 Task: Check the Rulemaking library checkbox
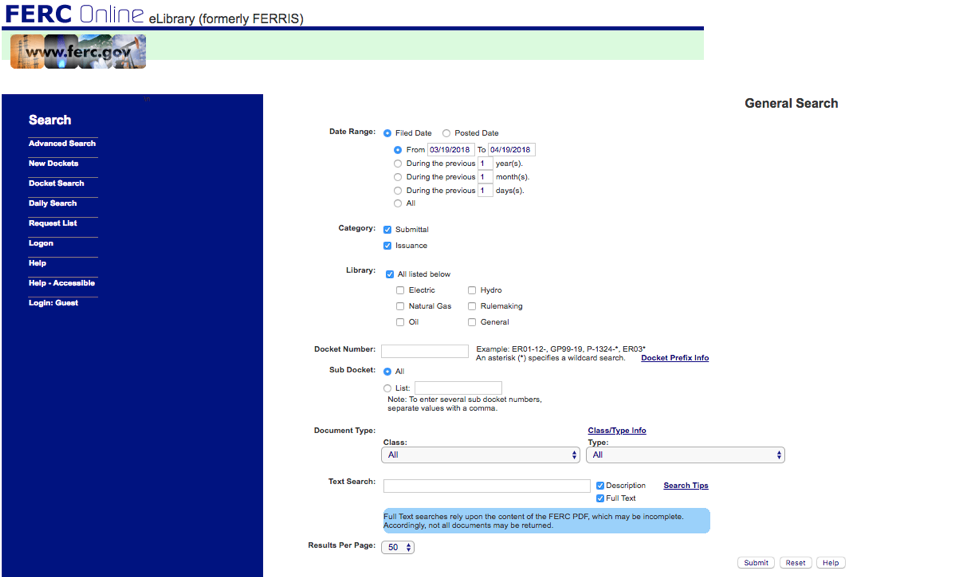tap(472, 306)
